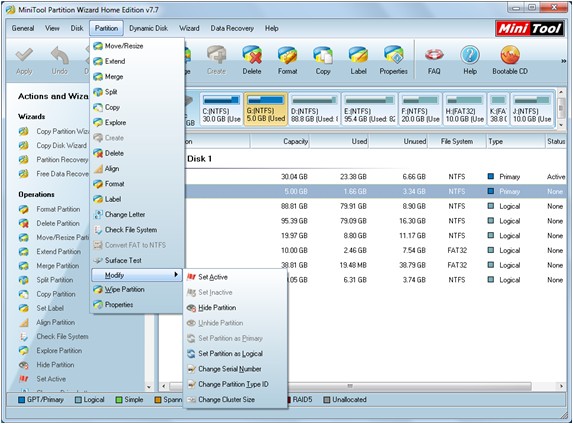Viewport: 573px width, 424px height.
Task: Select Wipe Partition menu entry
Action: pyautogui.click(x=137, y=289)
